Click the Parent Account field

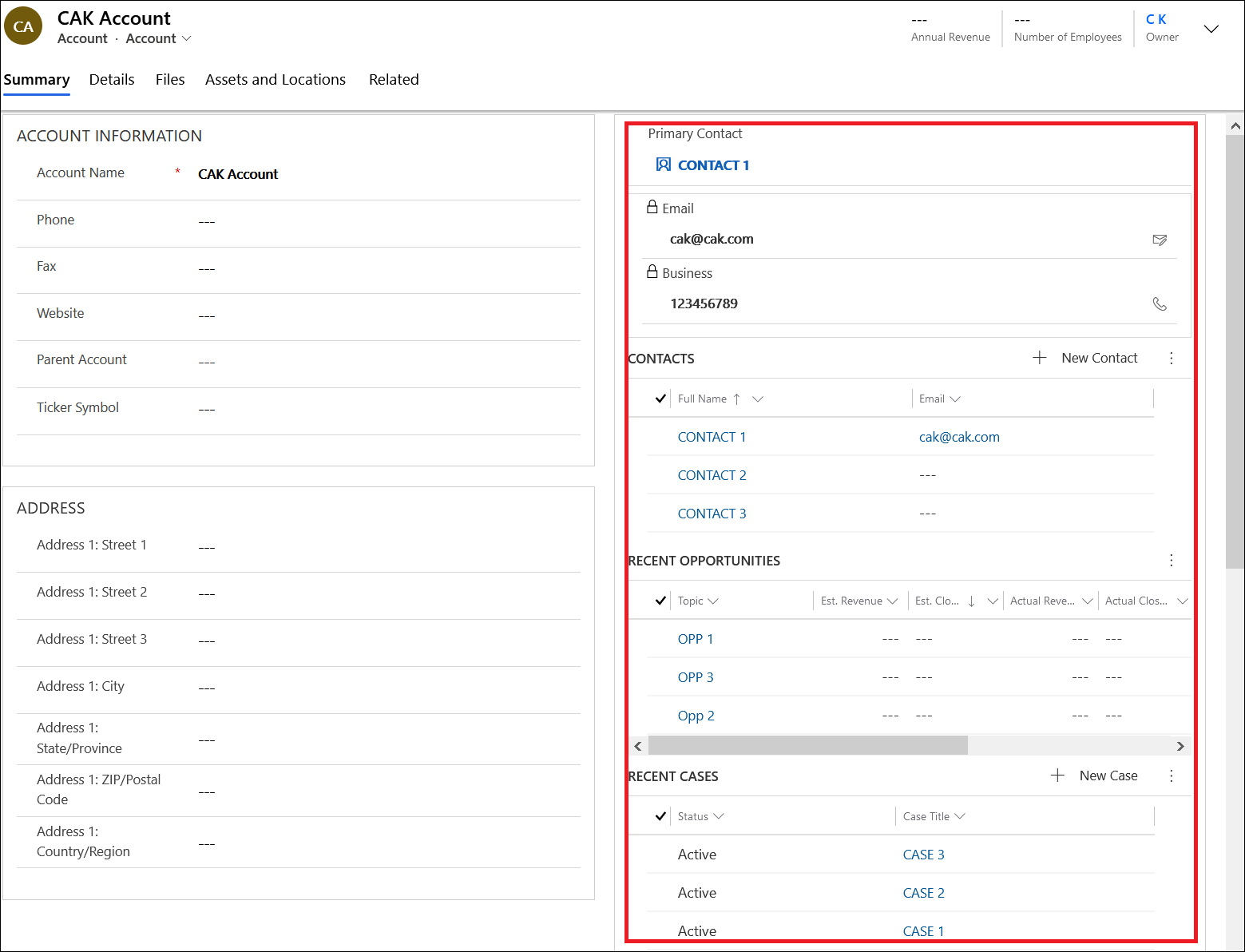pyautogui.click(x=299, y=361)
